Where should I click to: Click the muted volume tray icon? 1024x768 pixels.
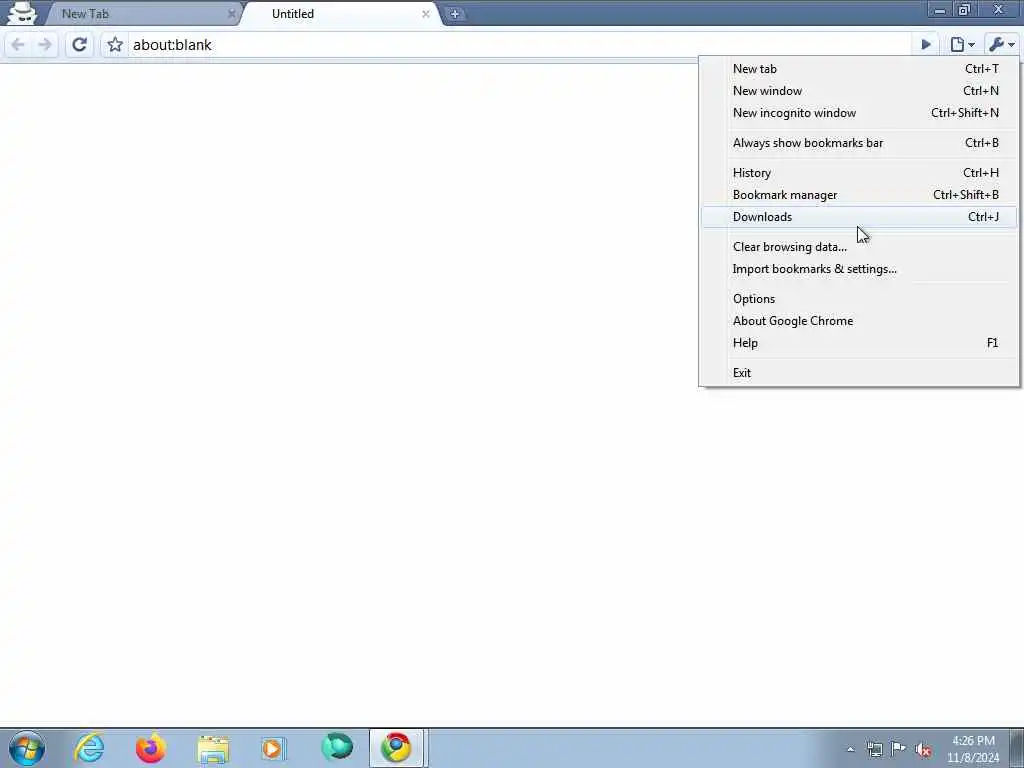click(x=923, y=750)
